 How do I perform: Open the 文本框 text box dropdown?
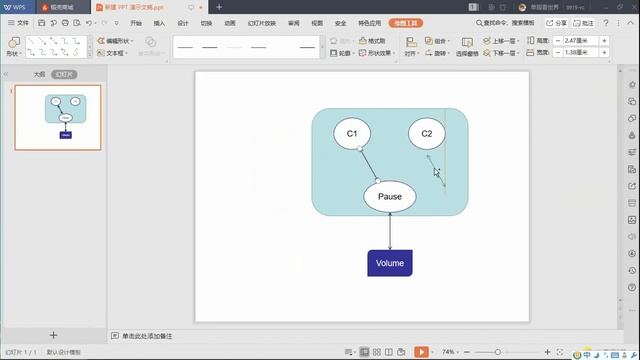click(113, 53)
